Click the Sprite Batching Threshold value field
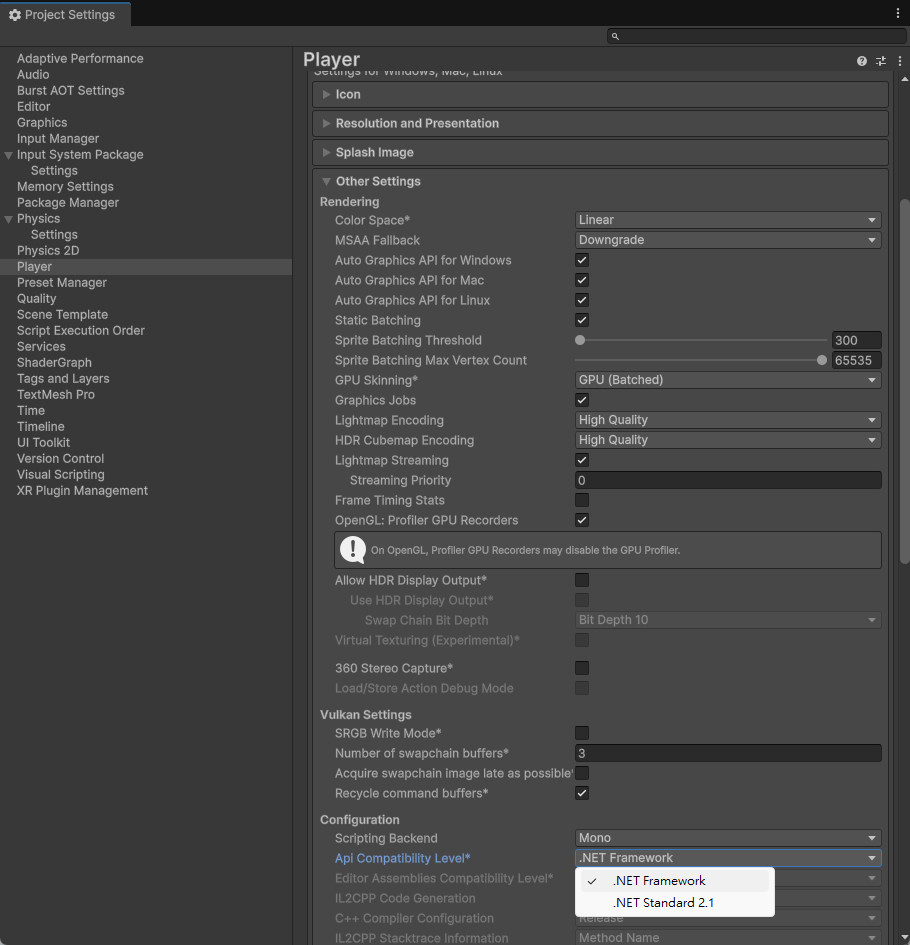910x945 pixels. coord(856,341)
